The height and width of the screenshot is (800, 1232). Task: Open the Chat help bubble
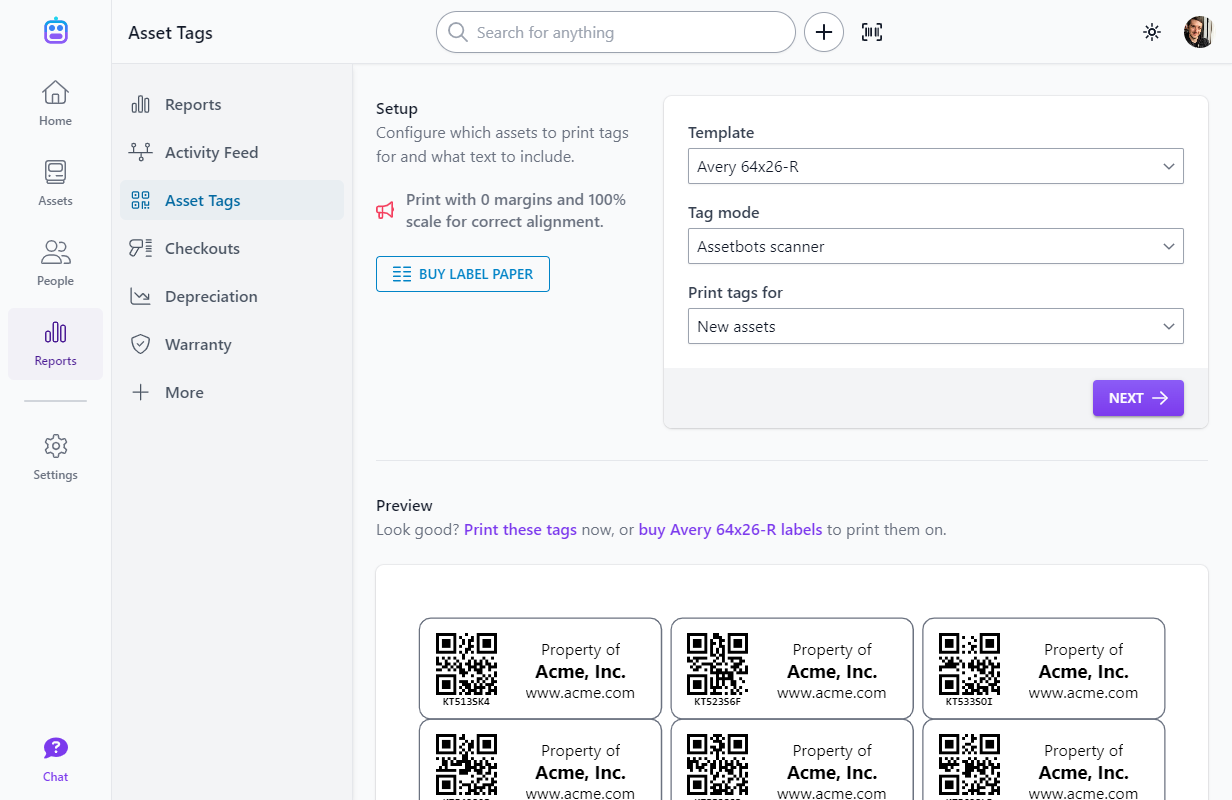[55, 759]
